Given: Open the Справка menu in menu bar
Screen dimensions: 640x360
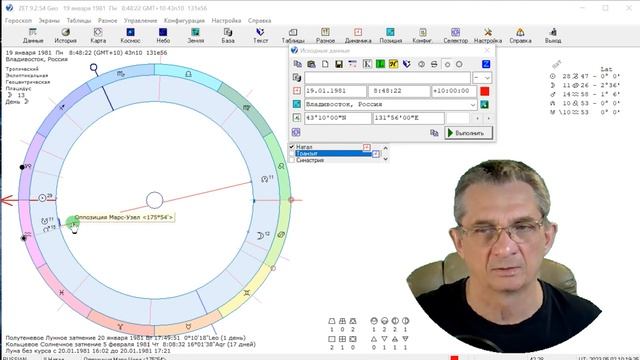Looking at the screenshot, I should pos(259,20).
